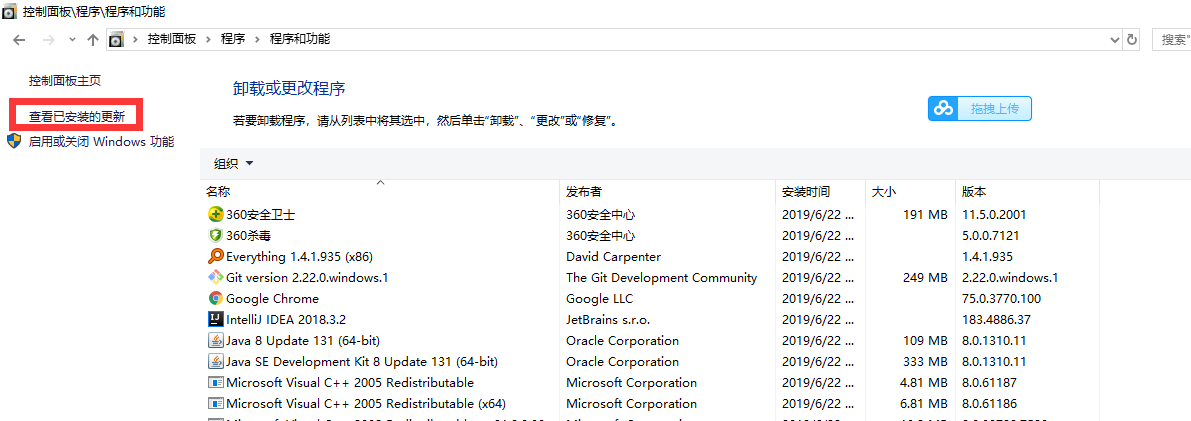Click version 11.5.0.2001
Screen dimensions: 1191x421
(994, 214)
